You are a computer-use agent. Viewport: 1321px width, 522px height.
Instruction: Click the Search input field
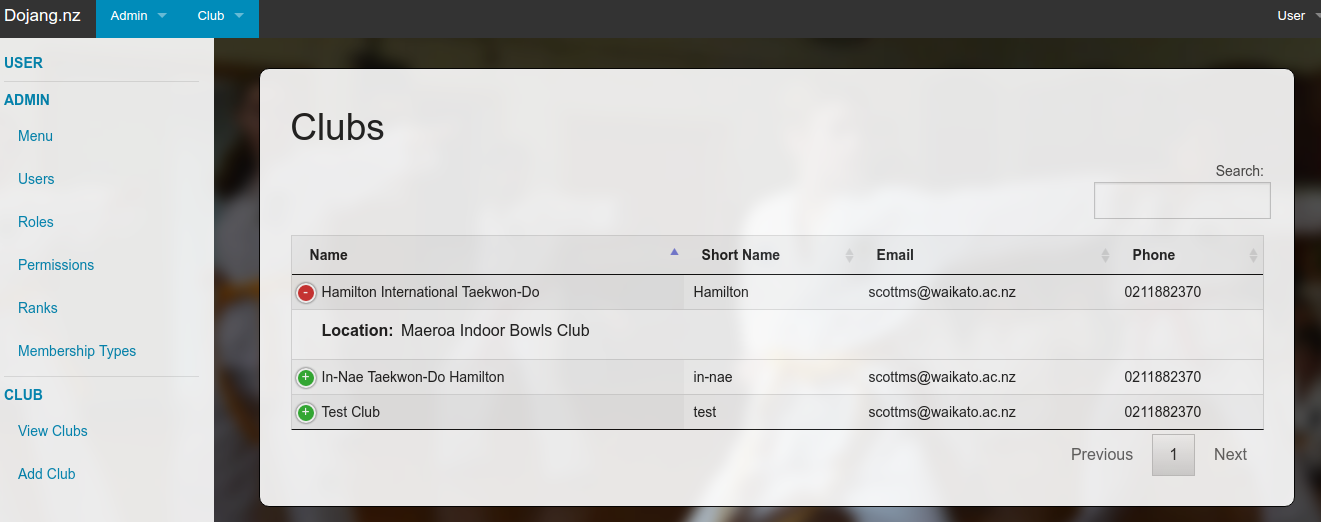click(1181, 200)
